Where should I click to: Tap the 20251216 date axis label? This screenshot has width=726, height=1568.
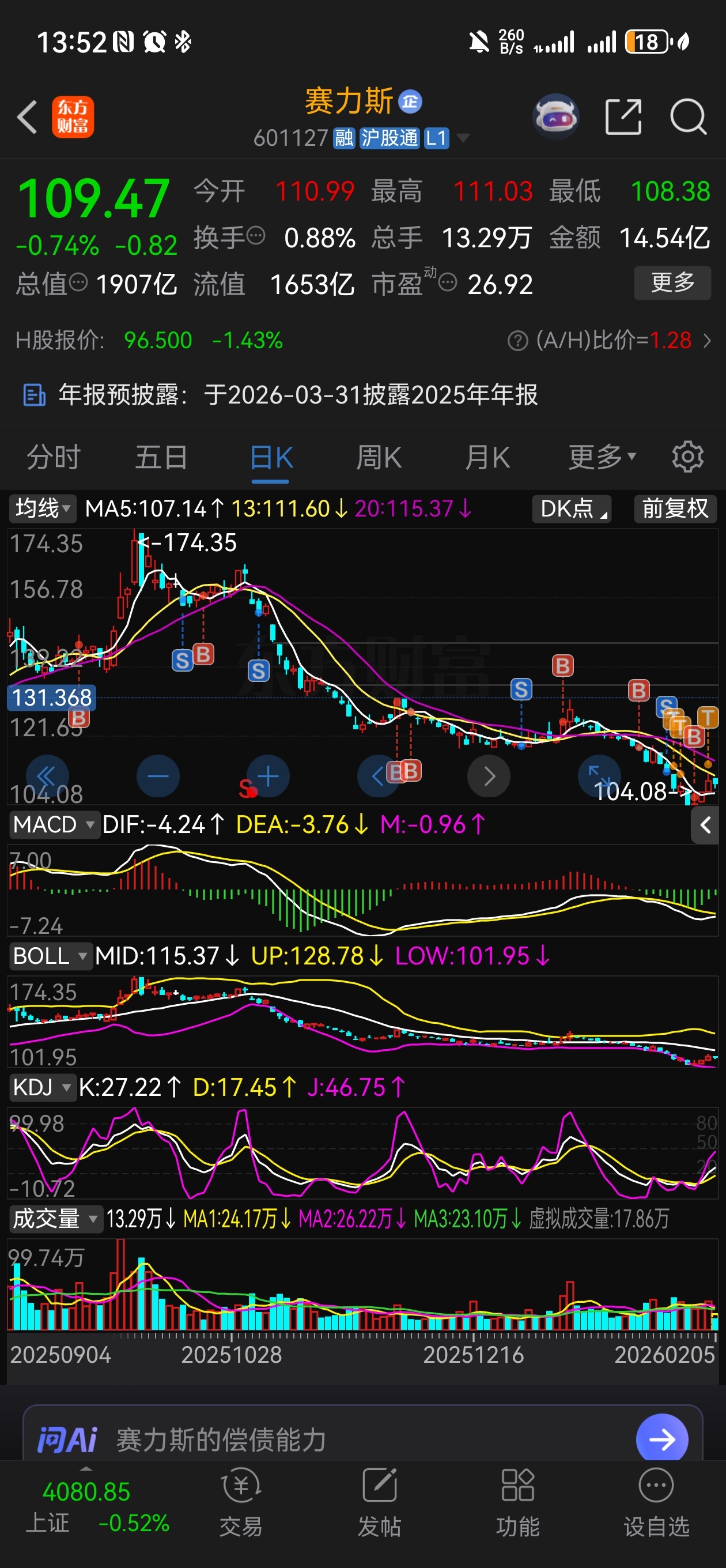tap(473, 1355)
